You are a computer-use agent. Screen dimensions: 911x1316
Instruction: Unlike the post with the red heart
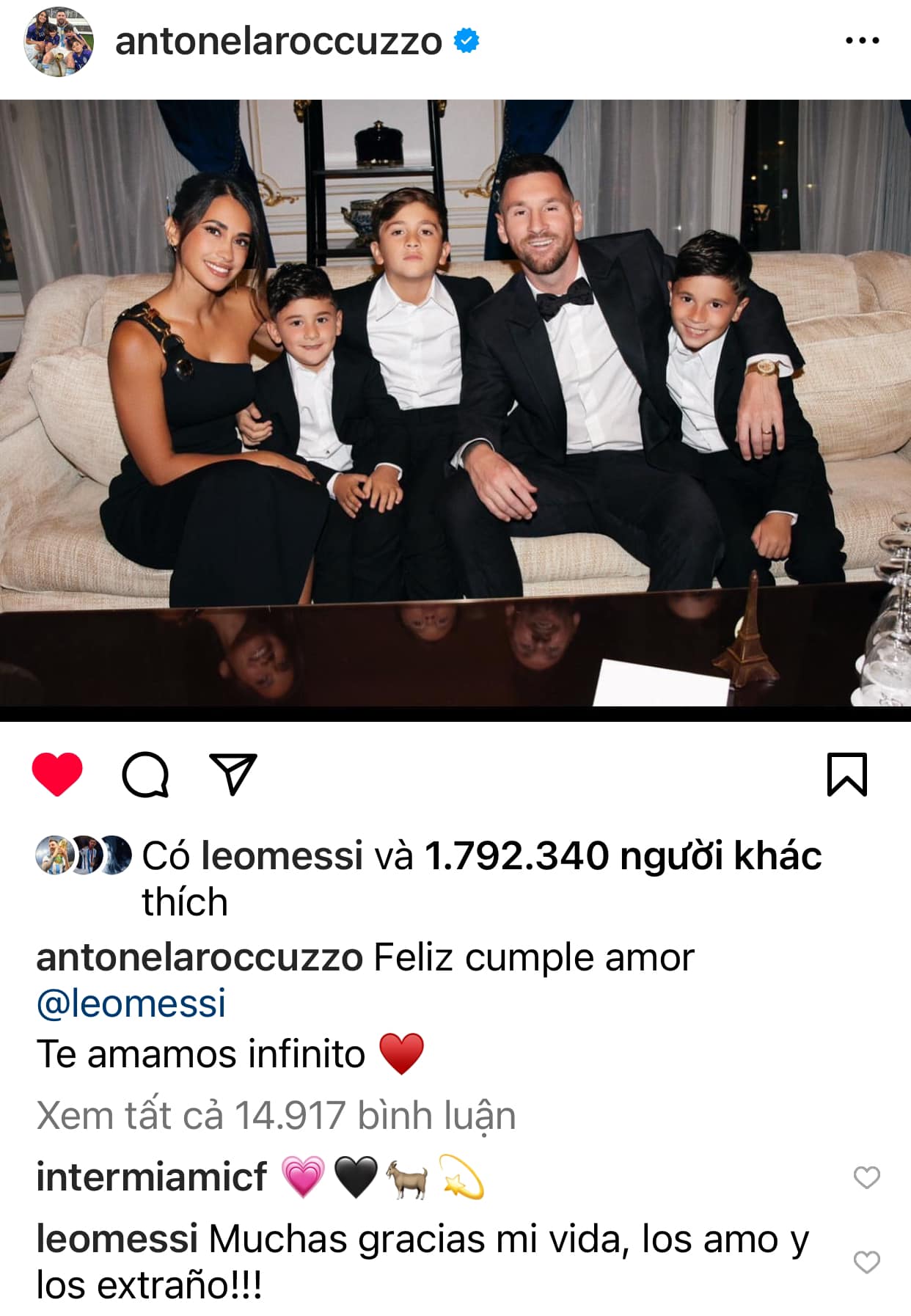pyautogui.click(x=57, y=774)
